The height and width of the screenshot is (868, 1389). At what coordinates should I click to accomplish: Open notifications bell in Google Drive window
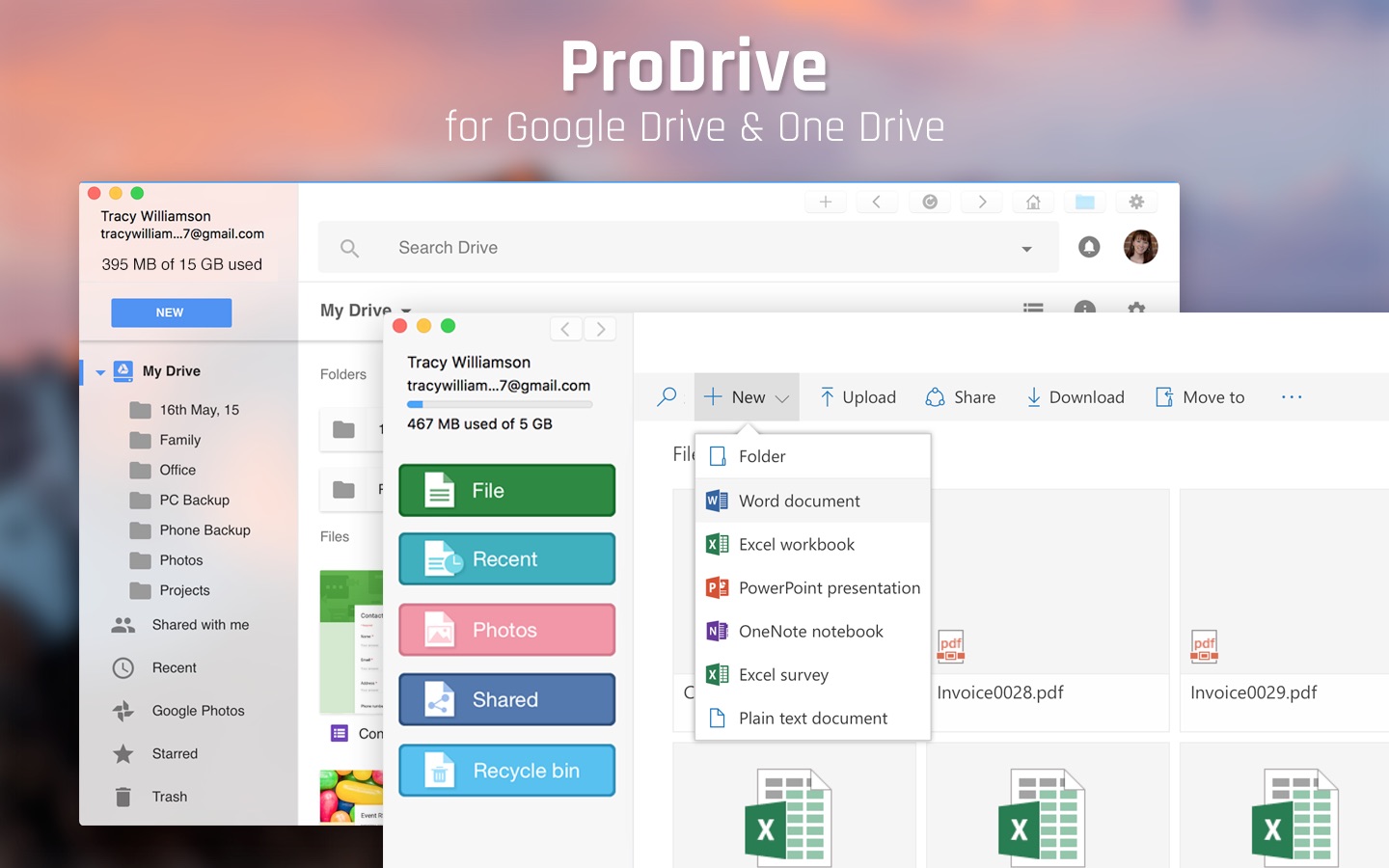(1089, 247)
